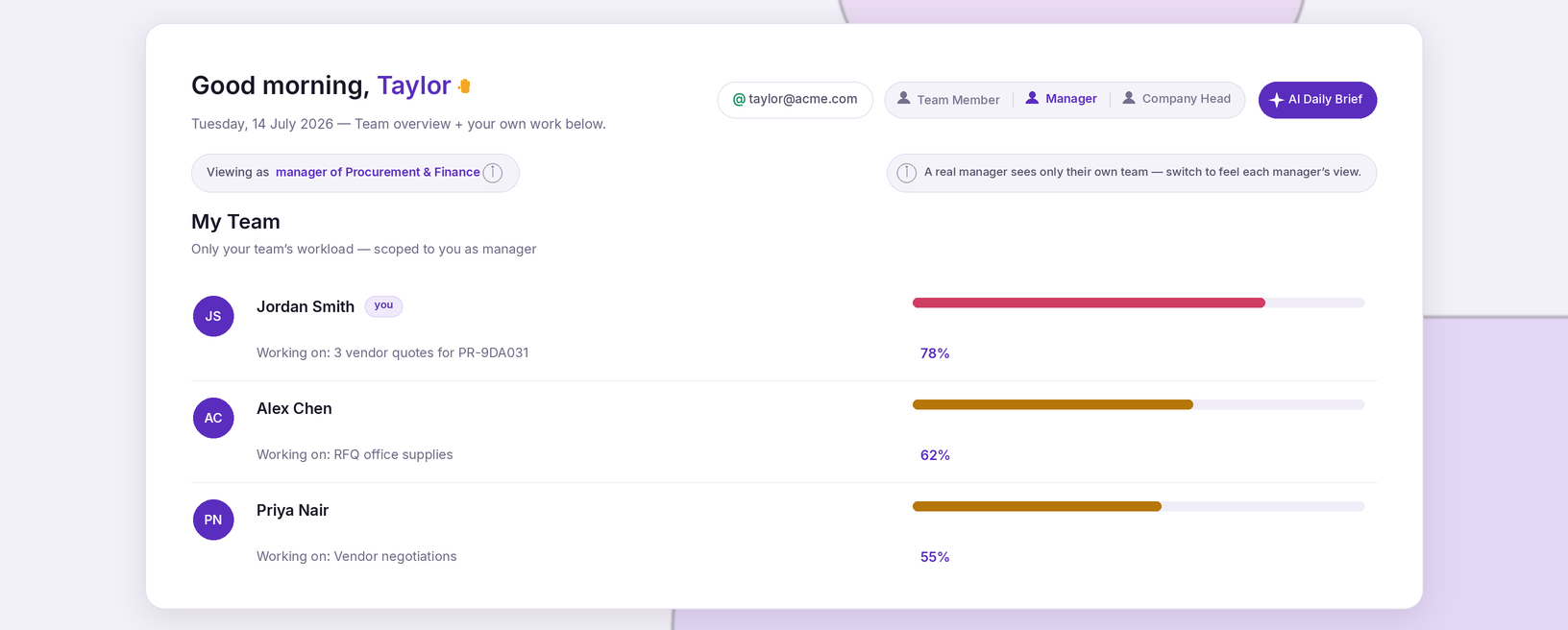Click the name Priya Nair
Screen dimensions: 1568x630
tap(292, 510)
